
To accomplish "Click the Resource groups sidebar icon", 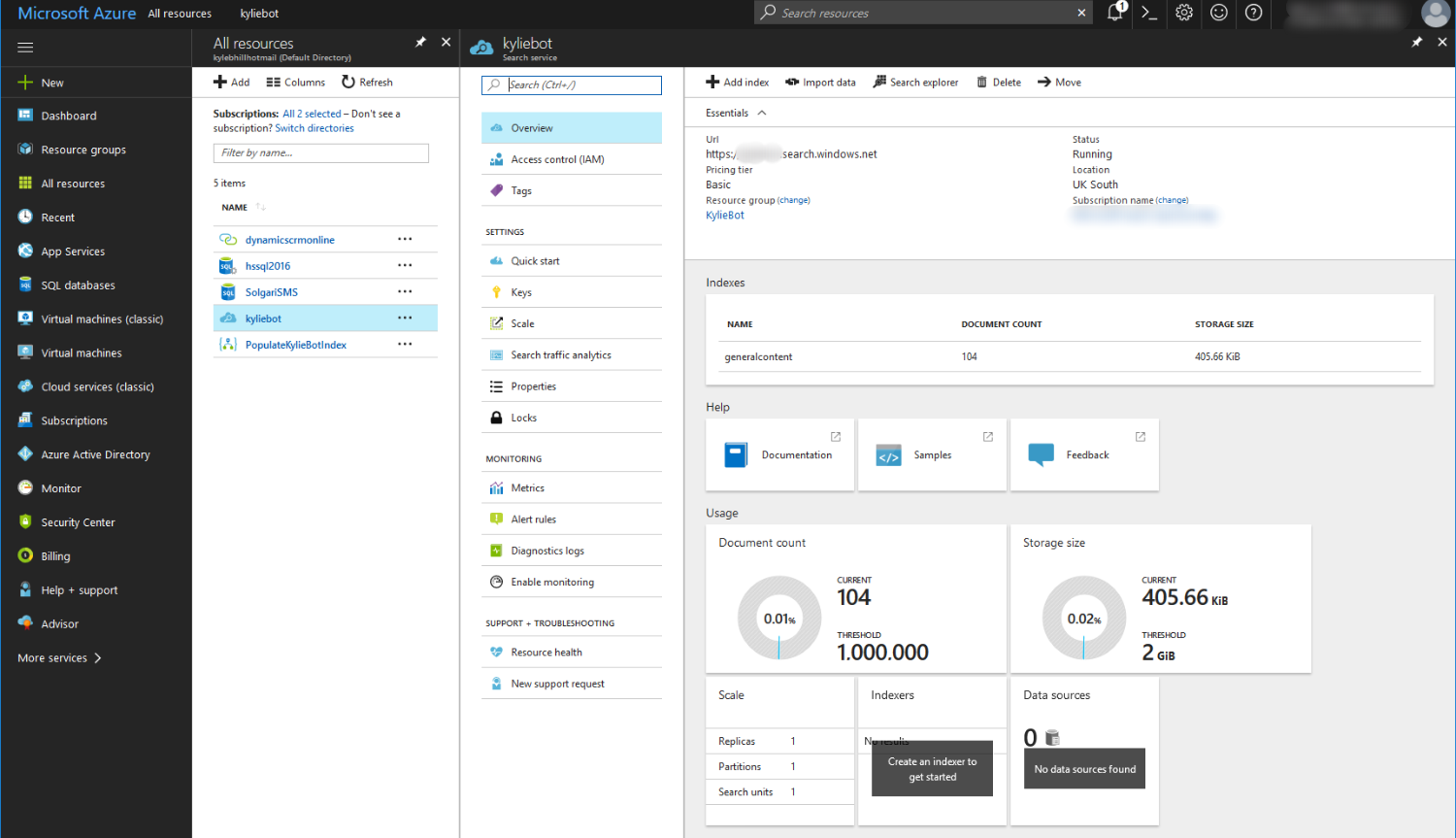I will [25, 150].
